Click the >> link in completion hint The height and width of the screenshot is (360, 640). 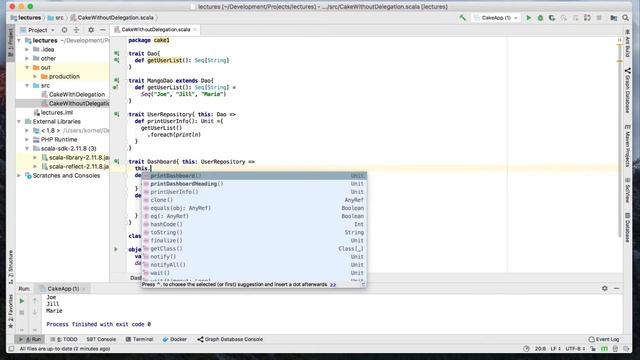pyautogui.click(x=333, y=284)
